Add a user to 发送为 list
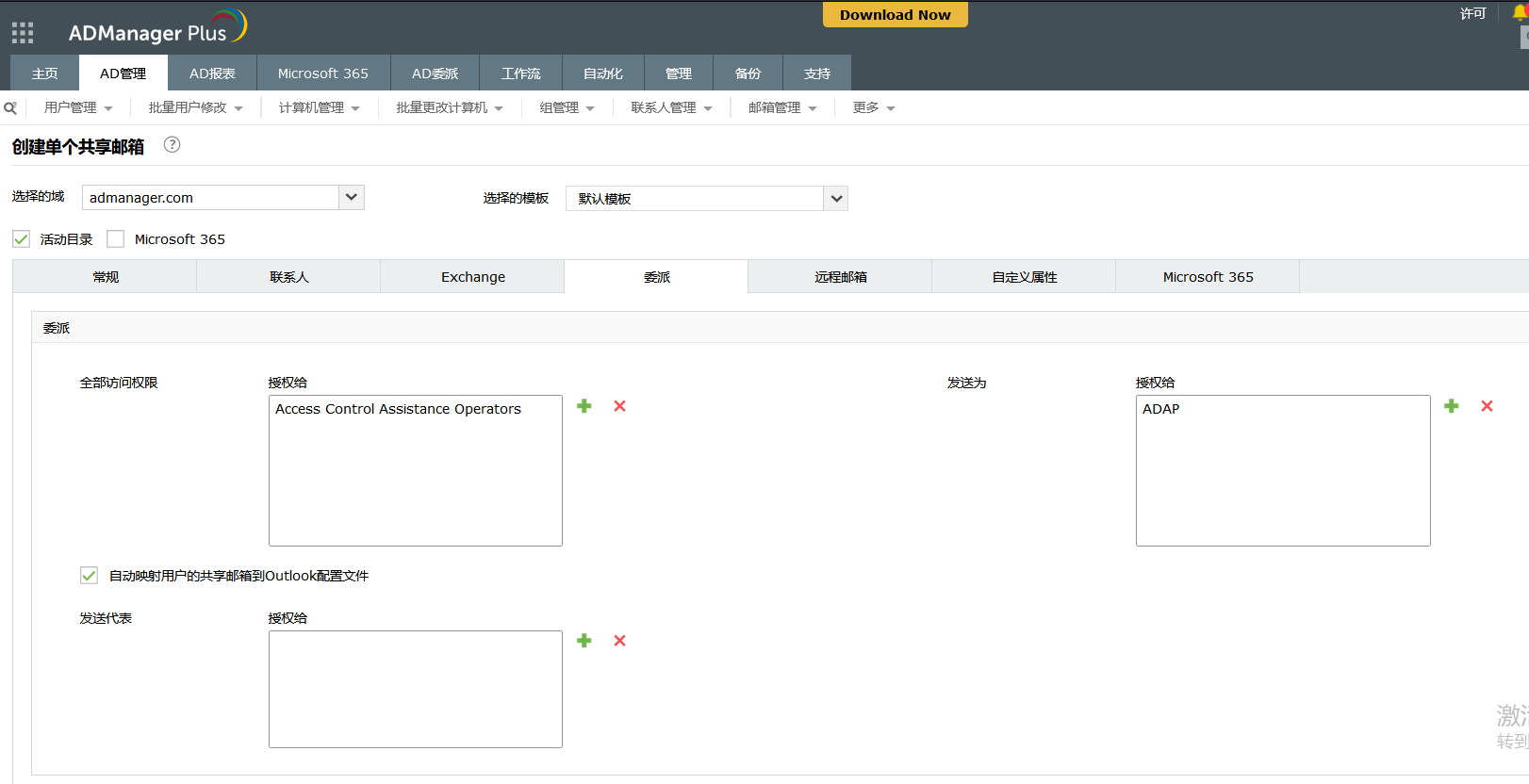The height and width of the screenshot is (784, 1529). (1452, 406)
